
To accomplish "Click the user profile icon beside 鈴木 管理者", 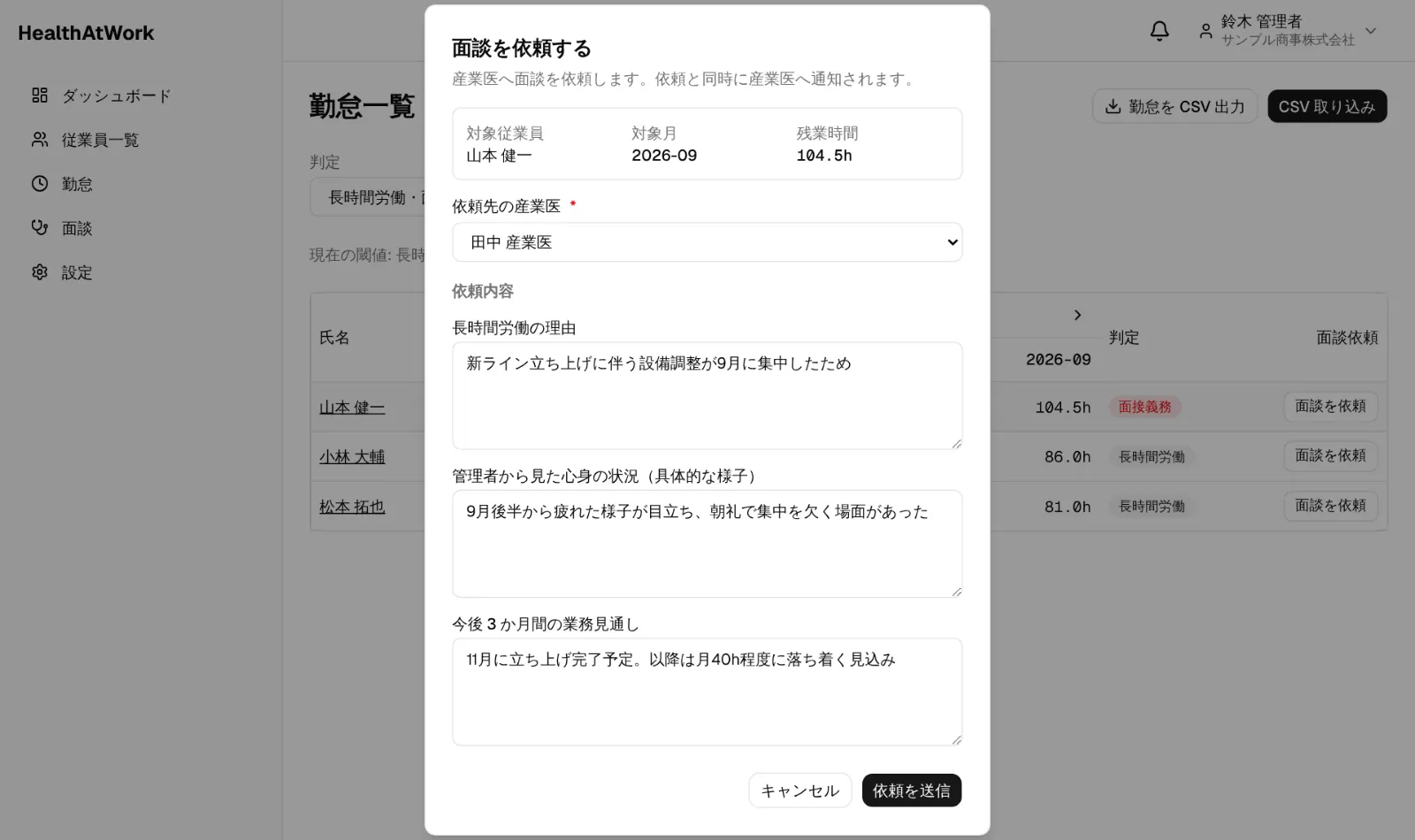I will (1205, 31).
